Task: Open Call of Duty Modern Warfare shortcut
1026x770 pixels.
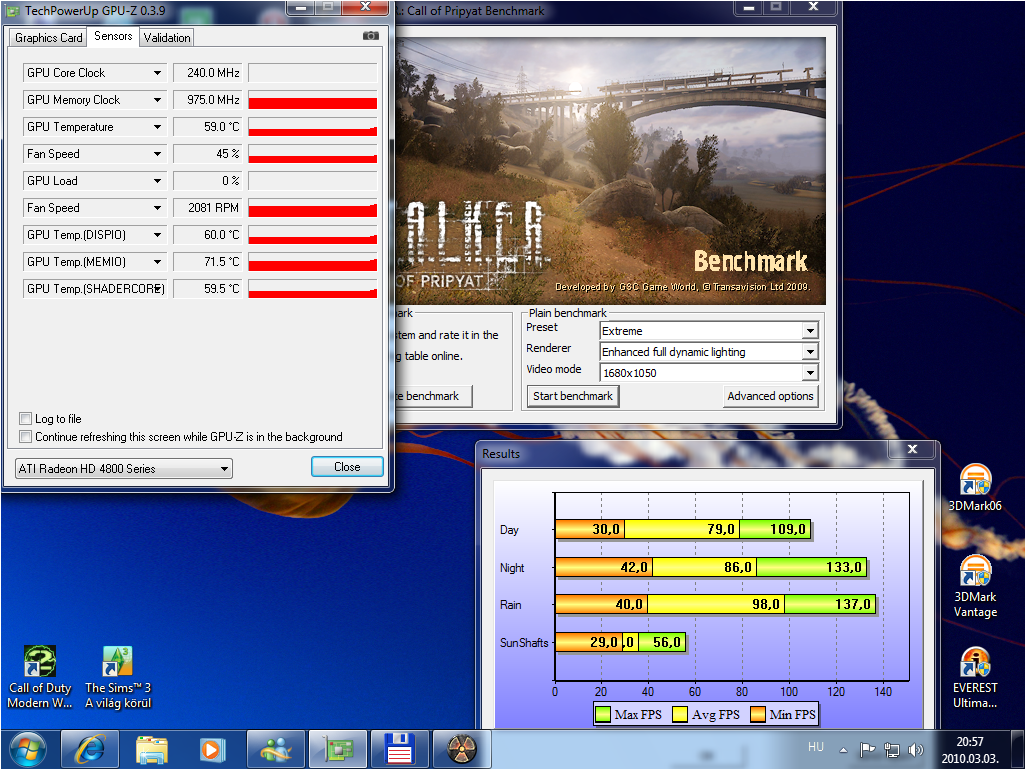Action: [x=40, y=678]
